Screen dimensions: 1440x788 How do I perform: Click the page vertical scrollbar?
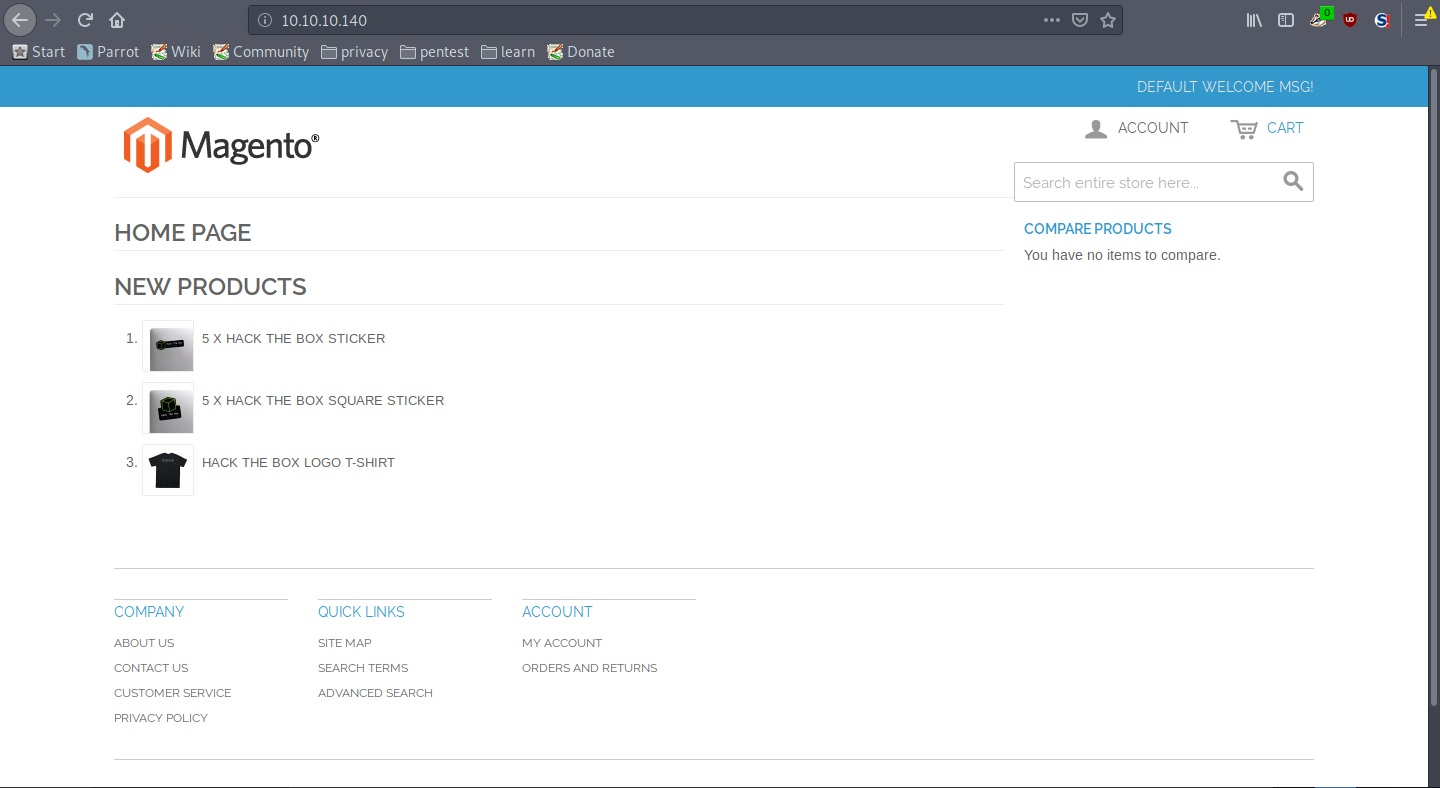(1434, 385)
